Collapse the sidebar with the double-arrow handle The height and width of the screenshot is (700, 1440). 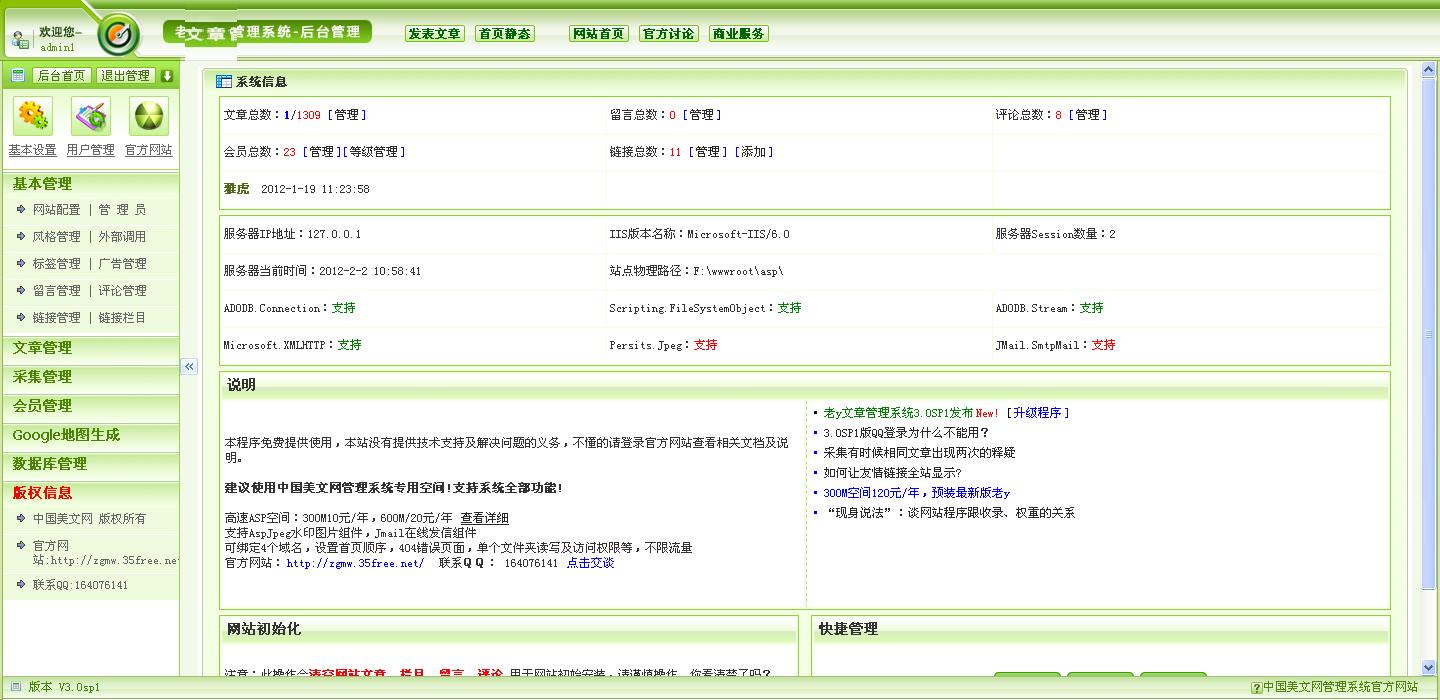[189, 367]
